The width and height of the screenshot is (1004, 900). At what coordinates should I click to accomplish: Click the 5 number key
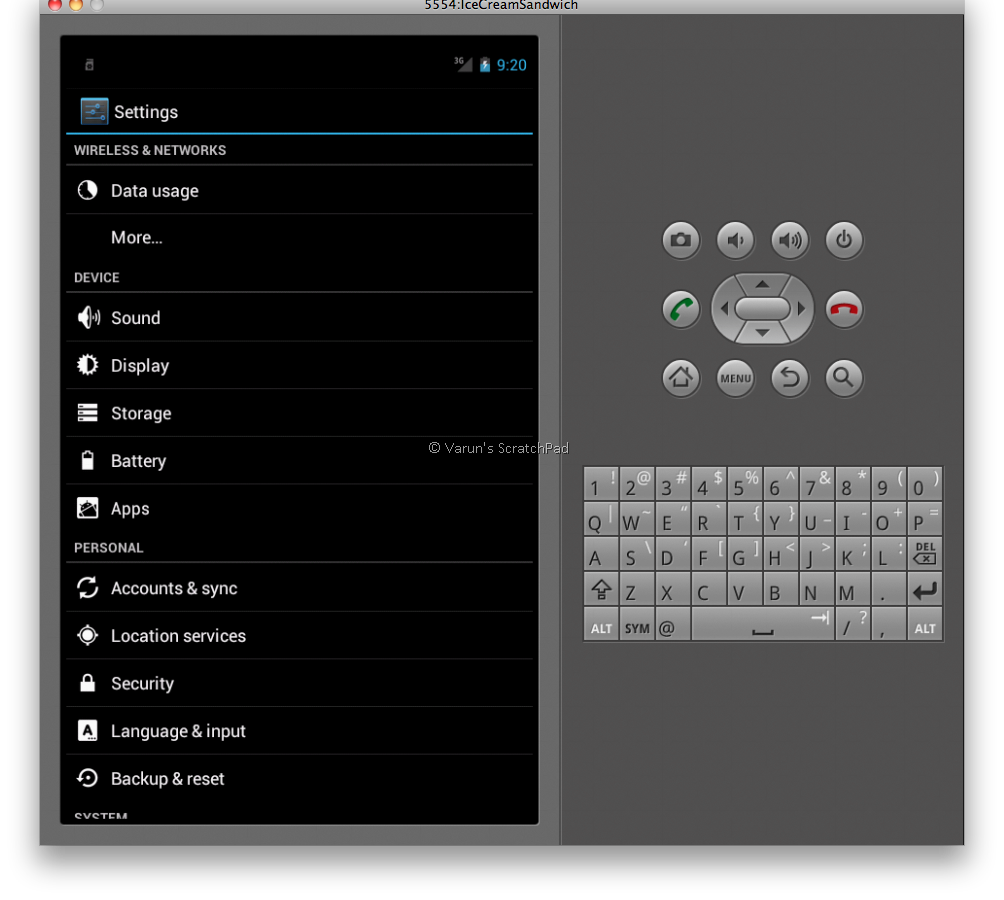[745, 484]
